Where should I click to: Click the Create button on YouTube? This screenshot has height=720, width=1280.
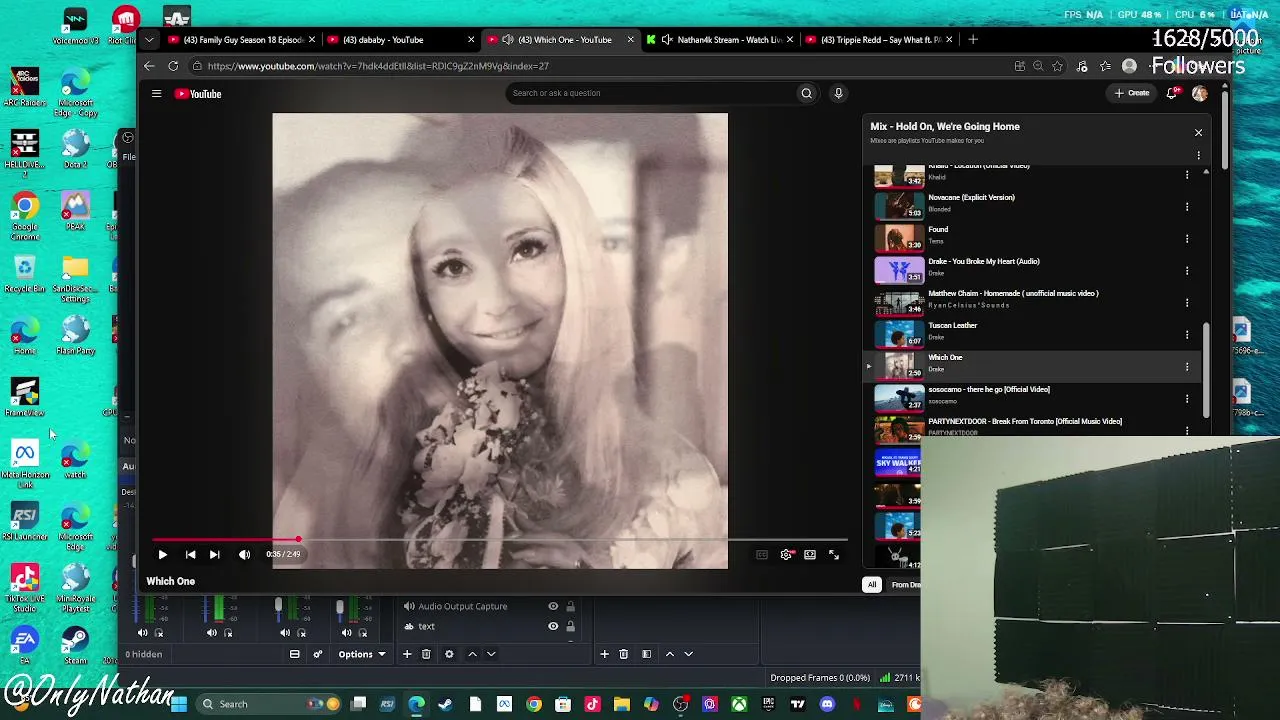pyautogui.click(x=1132, y=93)
